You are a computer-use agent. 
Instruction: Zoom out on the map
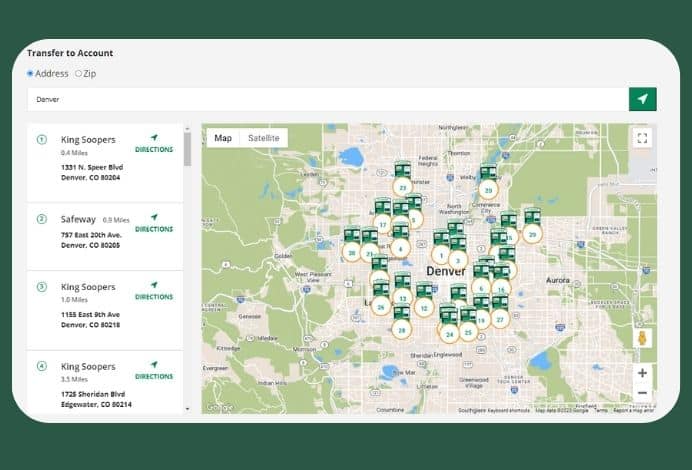[642, 392]
